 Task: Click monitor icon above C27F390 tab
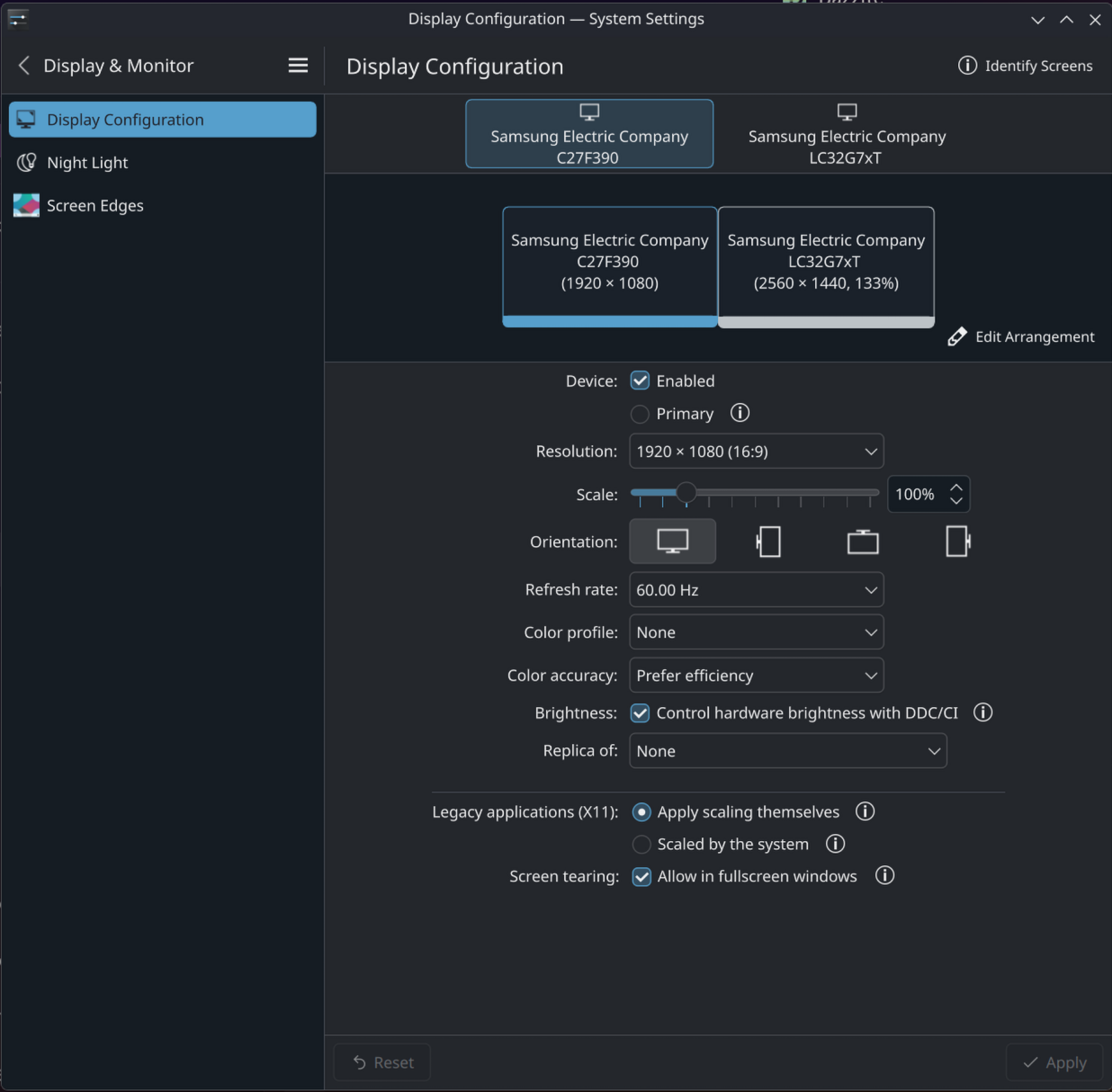[589, 112]
